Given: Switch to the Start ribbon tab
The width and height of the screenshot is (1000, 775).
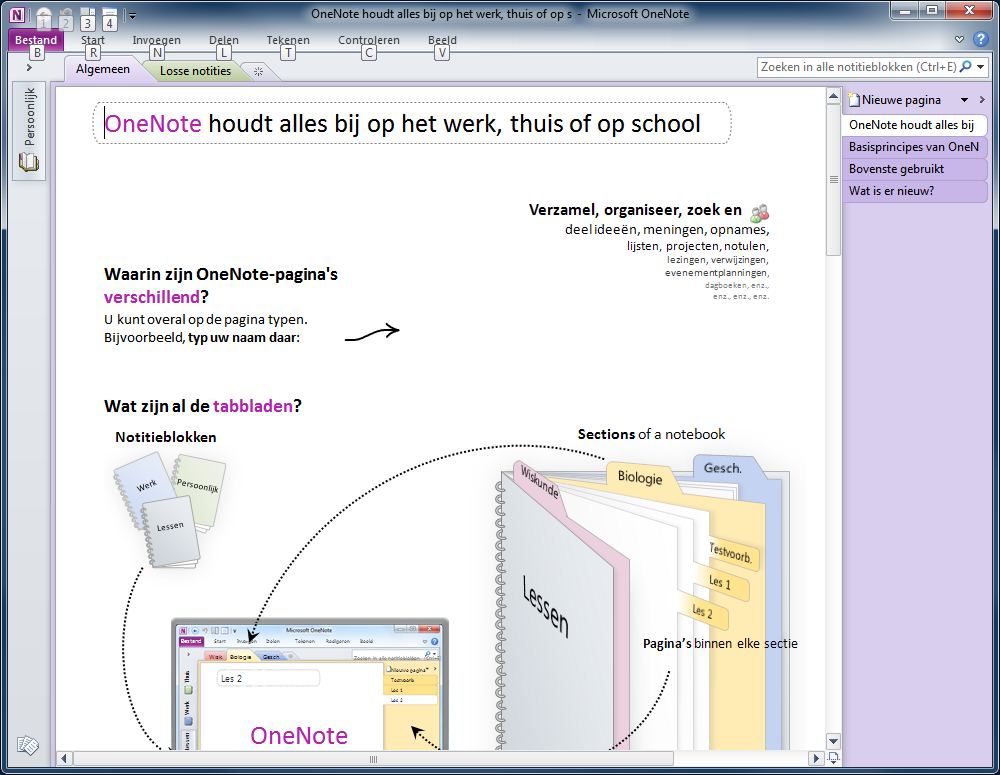Looking at the screenshot, I should (x=92, y=40).
